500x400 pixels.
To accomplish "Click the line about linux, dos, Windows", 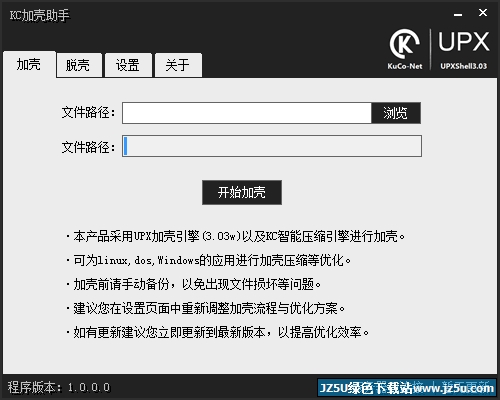I will coord(208,260).
